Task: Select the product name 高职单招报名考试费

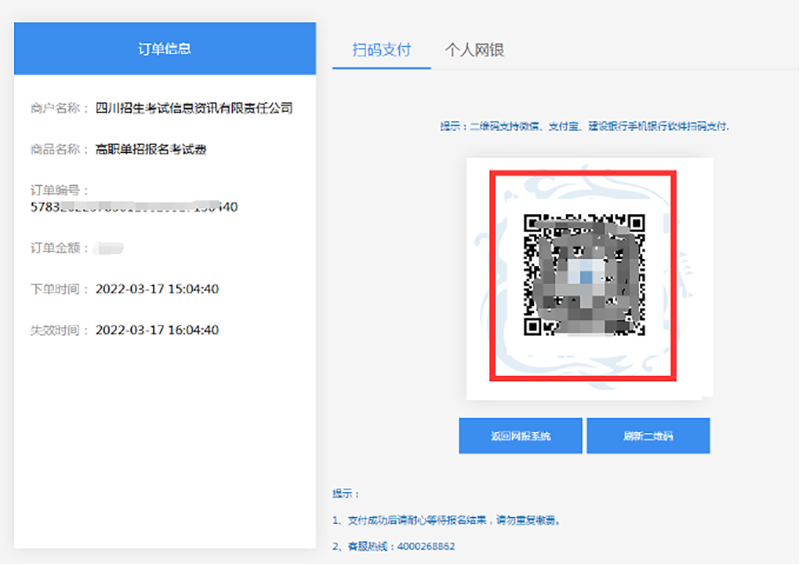Action: pyautogui.click(x=151, y=149)
